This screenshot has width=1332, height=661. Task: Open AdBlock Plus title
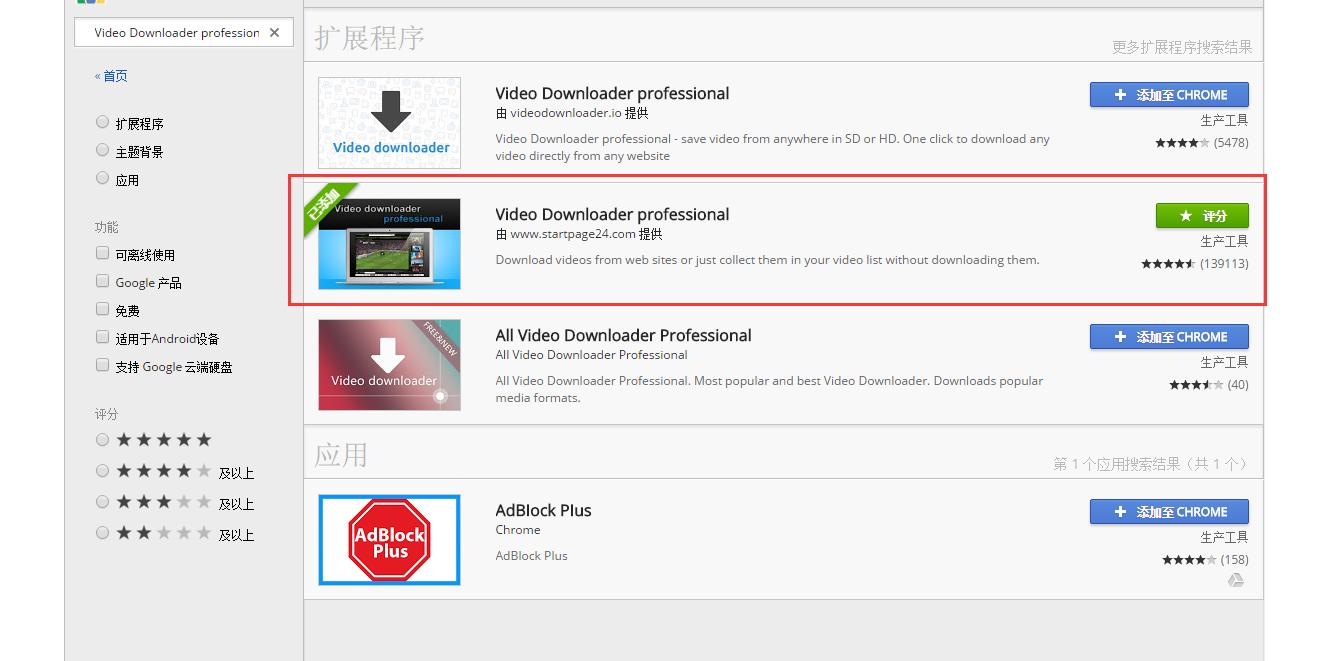[x=543, y=510]
